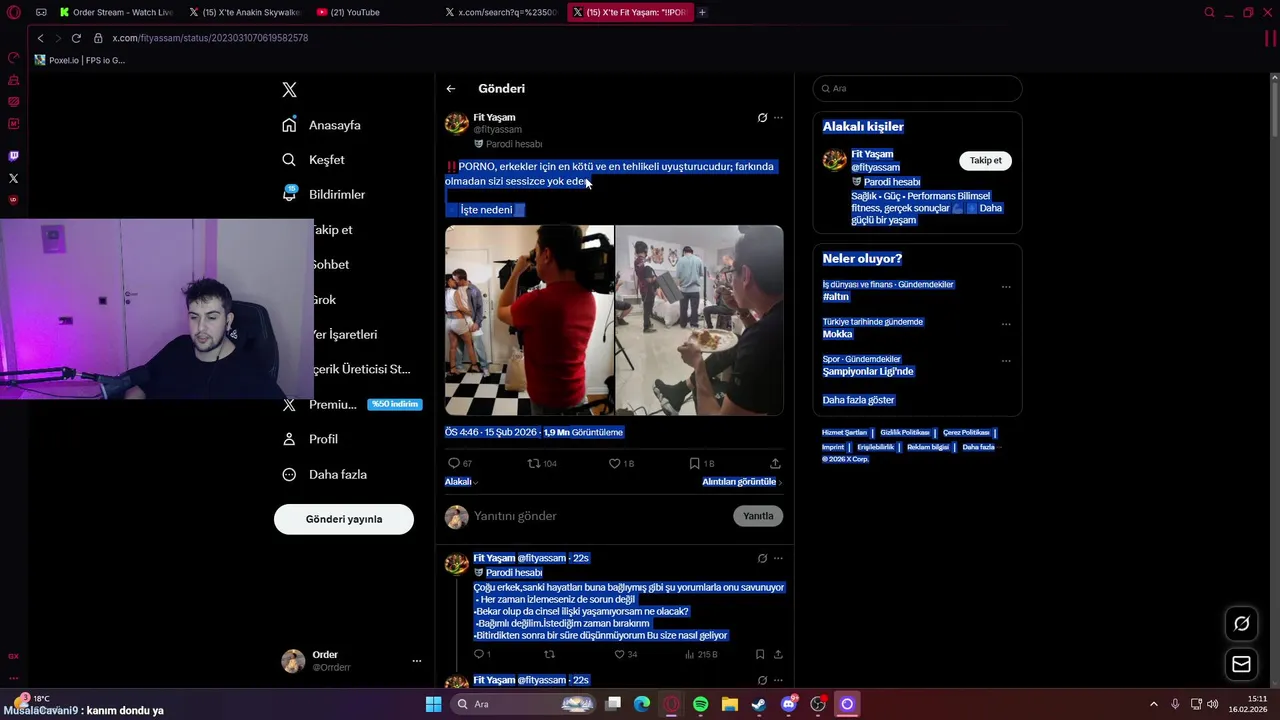Open options for Mokka trend

pos(1006,324)
